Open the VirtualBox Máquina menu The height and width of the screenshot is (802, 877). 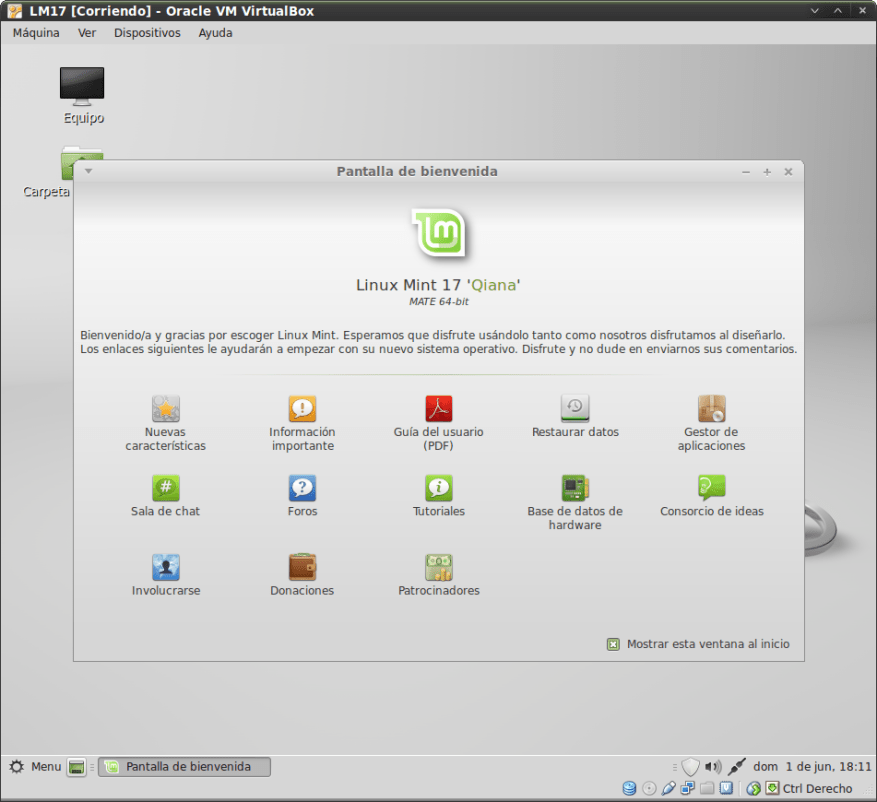click(36, 32)
